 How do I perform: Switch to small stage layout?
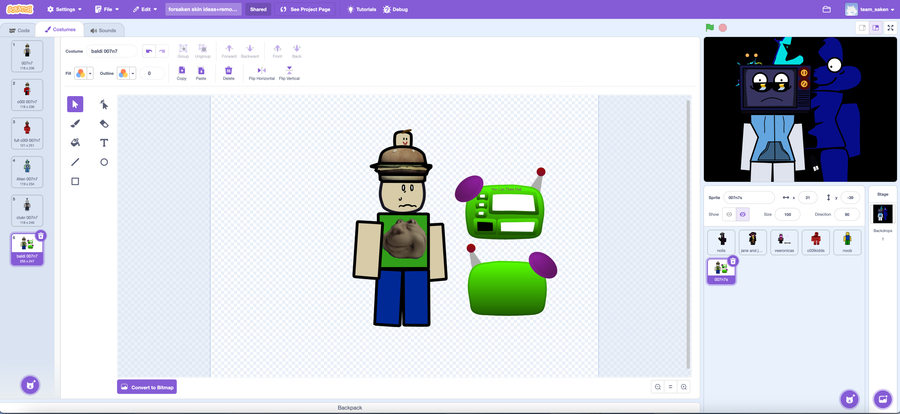(x=862, y=28)
